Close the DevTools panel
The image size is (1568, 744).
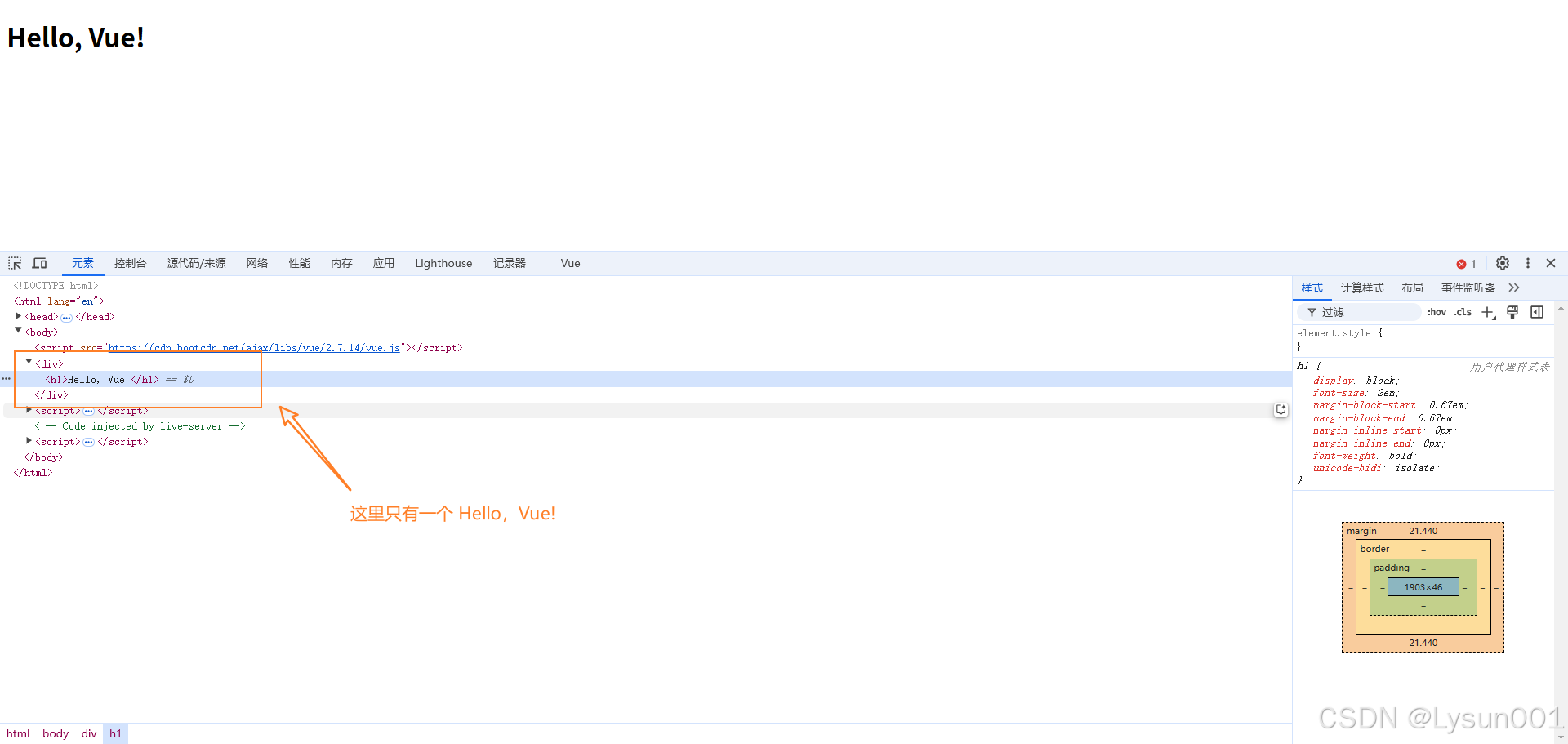1551,263
